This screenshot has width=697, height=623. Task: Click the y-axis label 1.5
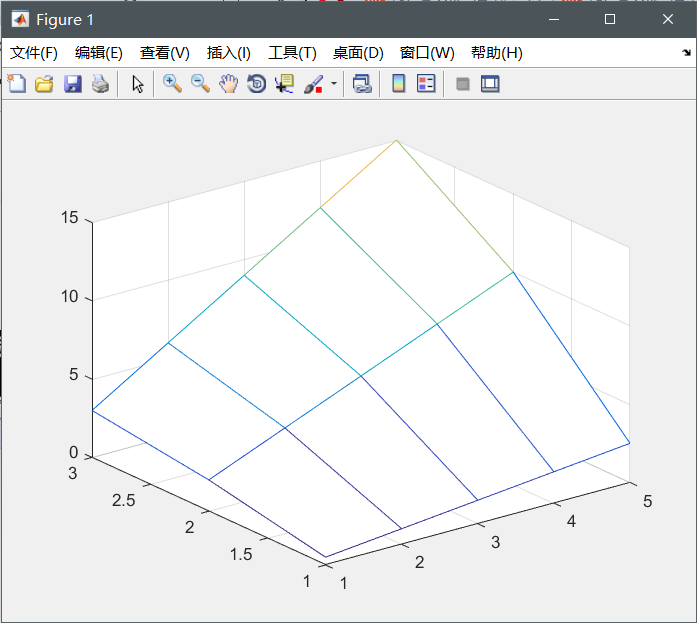point(241,555)
